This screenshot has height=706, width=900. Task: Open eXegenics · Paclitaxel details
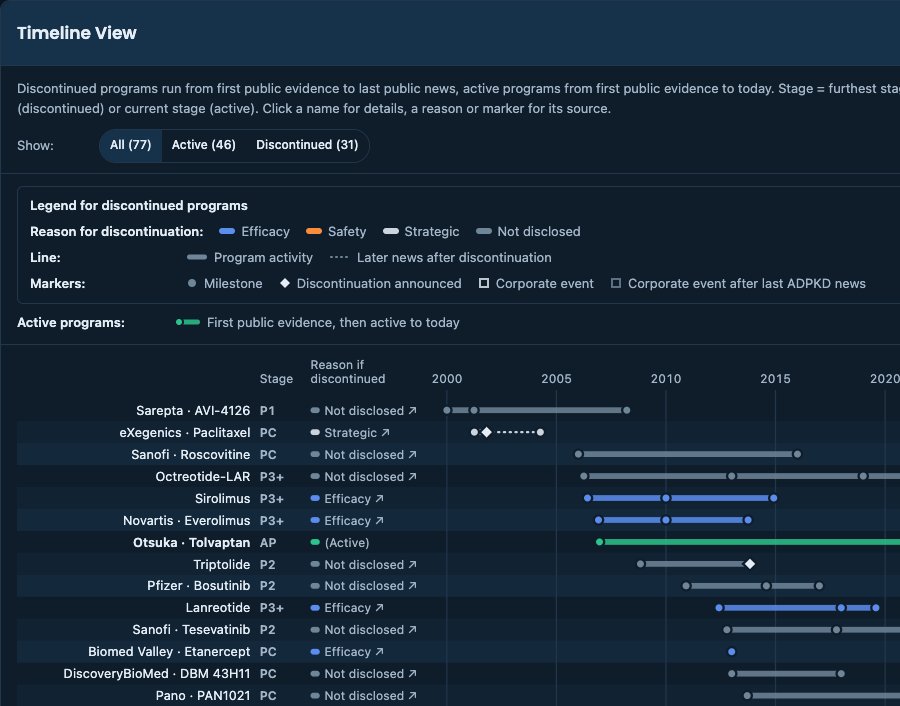185,433
